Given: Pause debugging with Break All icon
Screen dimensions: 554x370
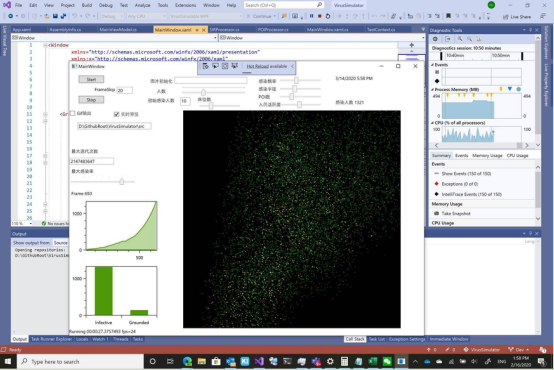Looking at the screenshot, I should (x=311, y=16).
